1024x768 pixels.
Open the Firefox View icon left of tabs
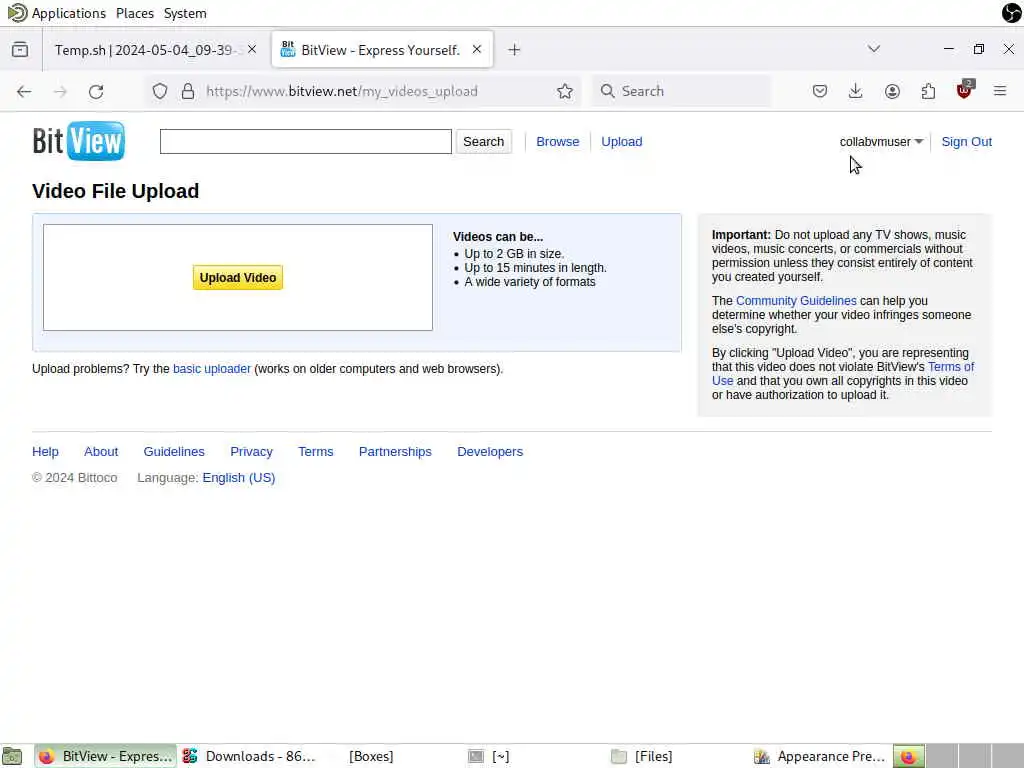coord(20,50)
